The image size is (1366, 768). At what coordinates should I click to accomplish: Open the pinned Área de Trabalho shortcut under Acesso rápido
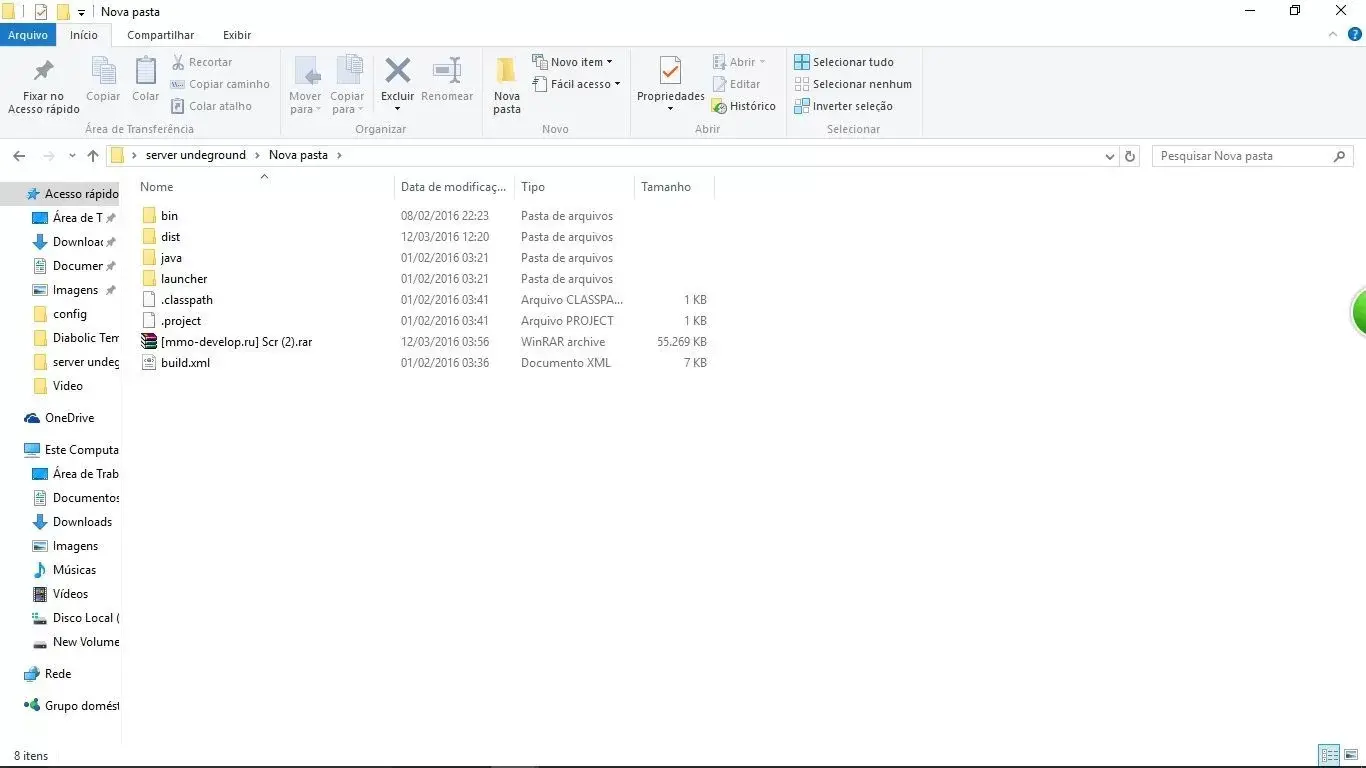[74, 218]
